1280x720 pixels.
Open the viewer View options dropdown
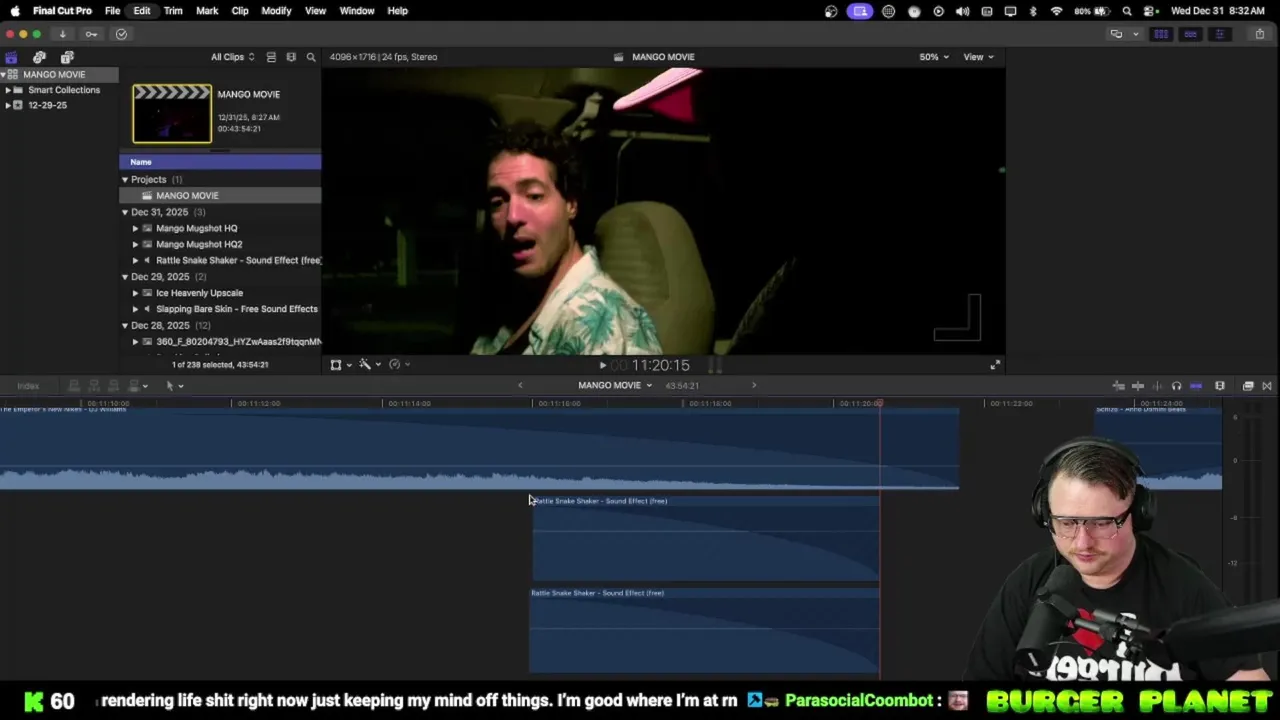(978, 57)
